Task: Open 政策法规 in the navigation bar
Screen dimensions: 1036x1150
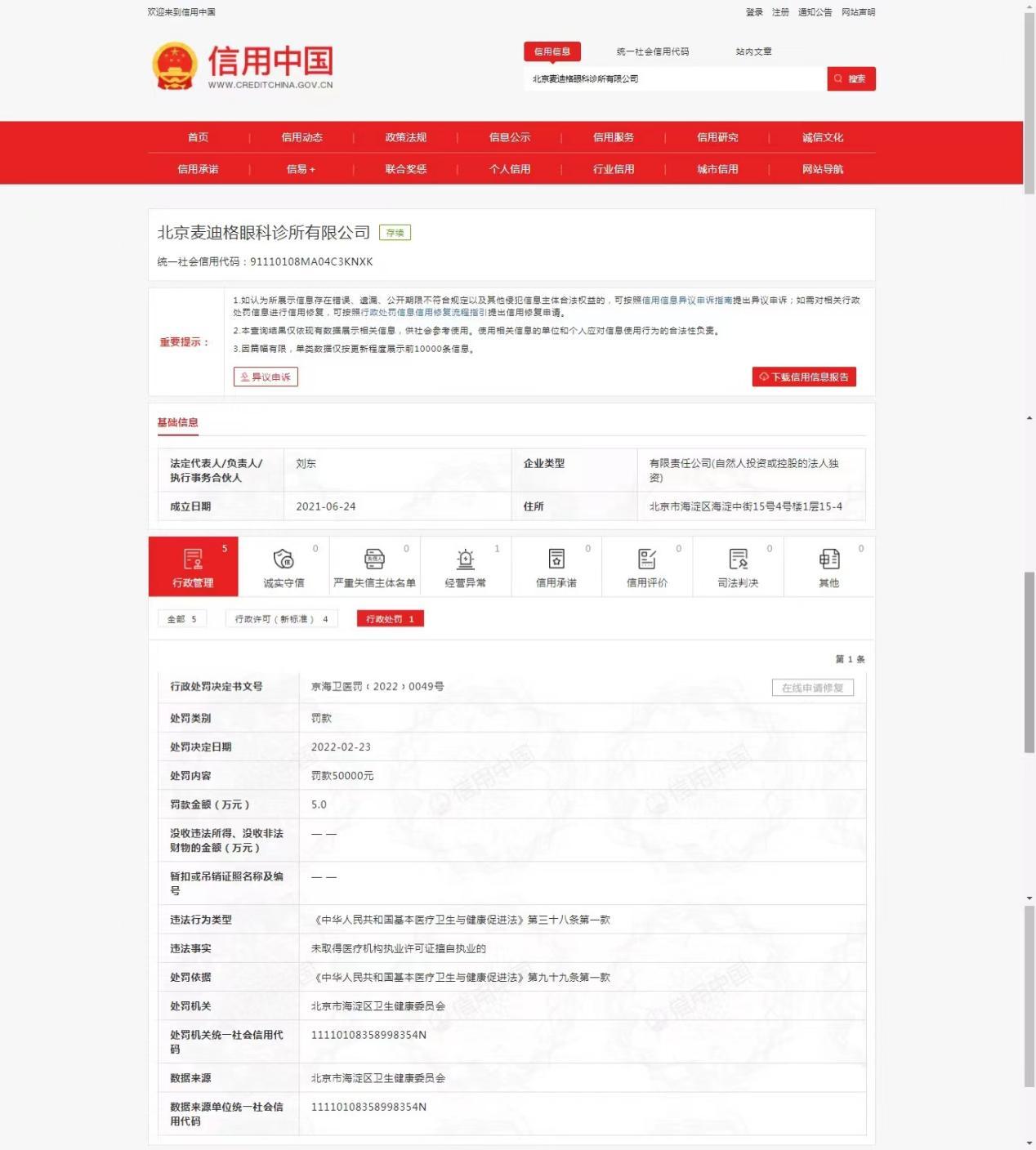Action: tap(405, 137)
